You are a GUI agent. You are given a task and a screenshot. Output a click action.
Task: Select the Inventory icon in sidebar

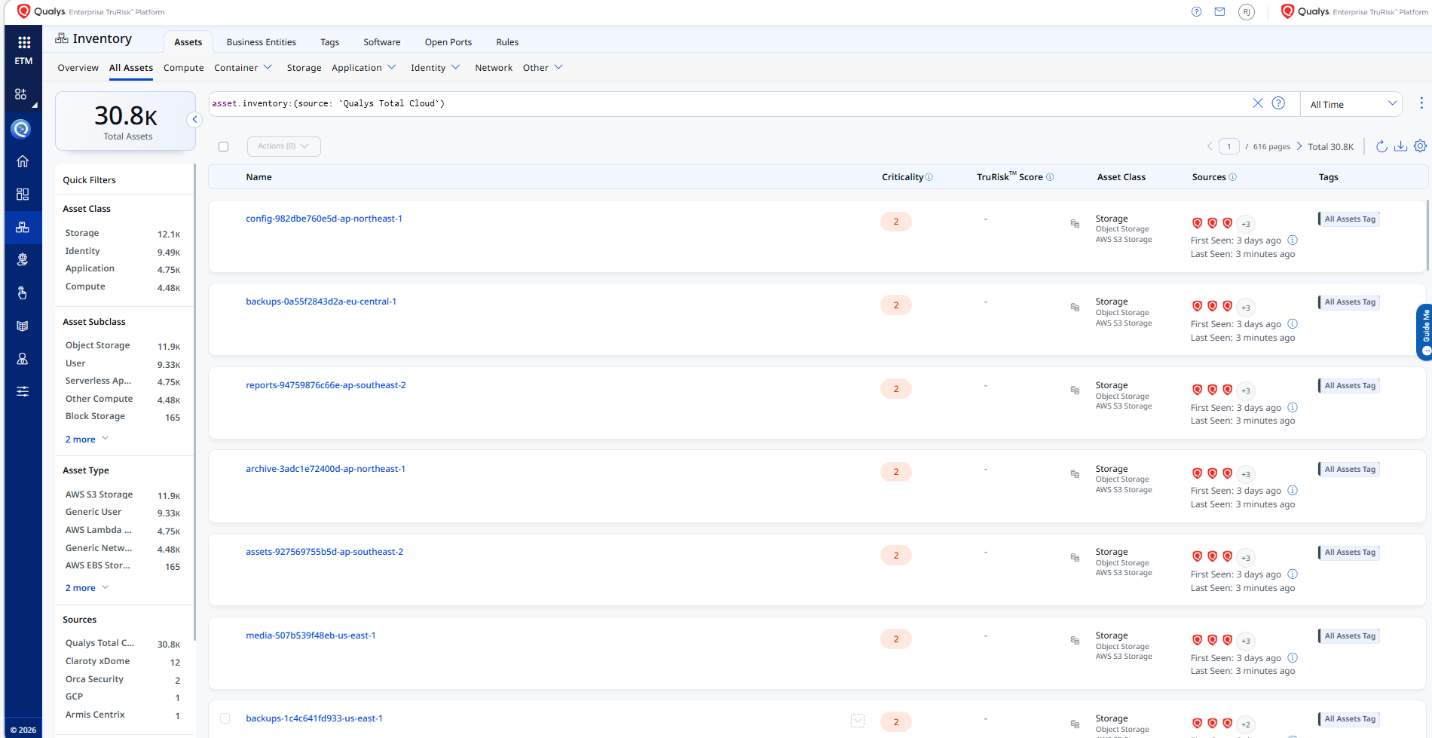[x=22, y=227]
